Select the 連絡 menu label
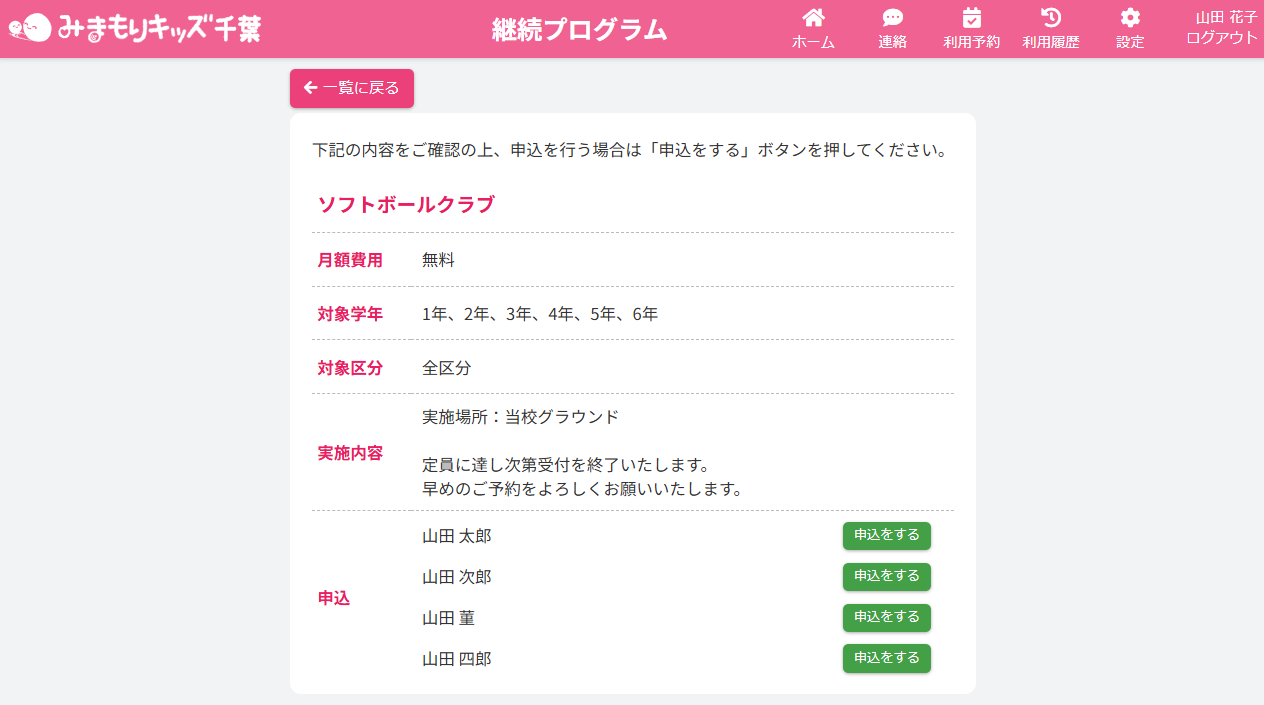Screen dimensions: 1264x705 [892, 42]
